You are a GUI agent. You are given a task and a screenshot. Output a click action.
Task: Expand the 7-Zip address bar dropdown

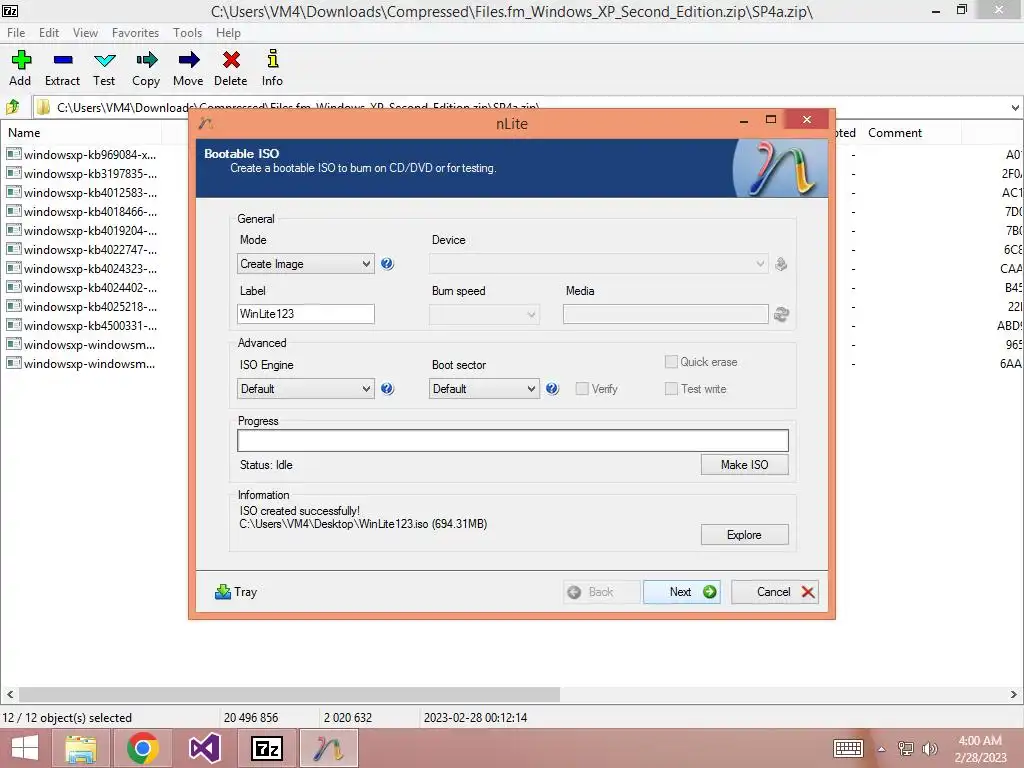(1015, 108)
